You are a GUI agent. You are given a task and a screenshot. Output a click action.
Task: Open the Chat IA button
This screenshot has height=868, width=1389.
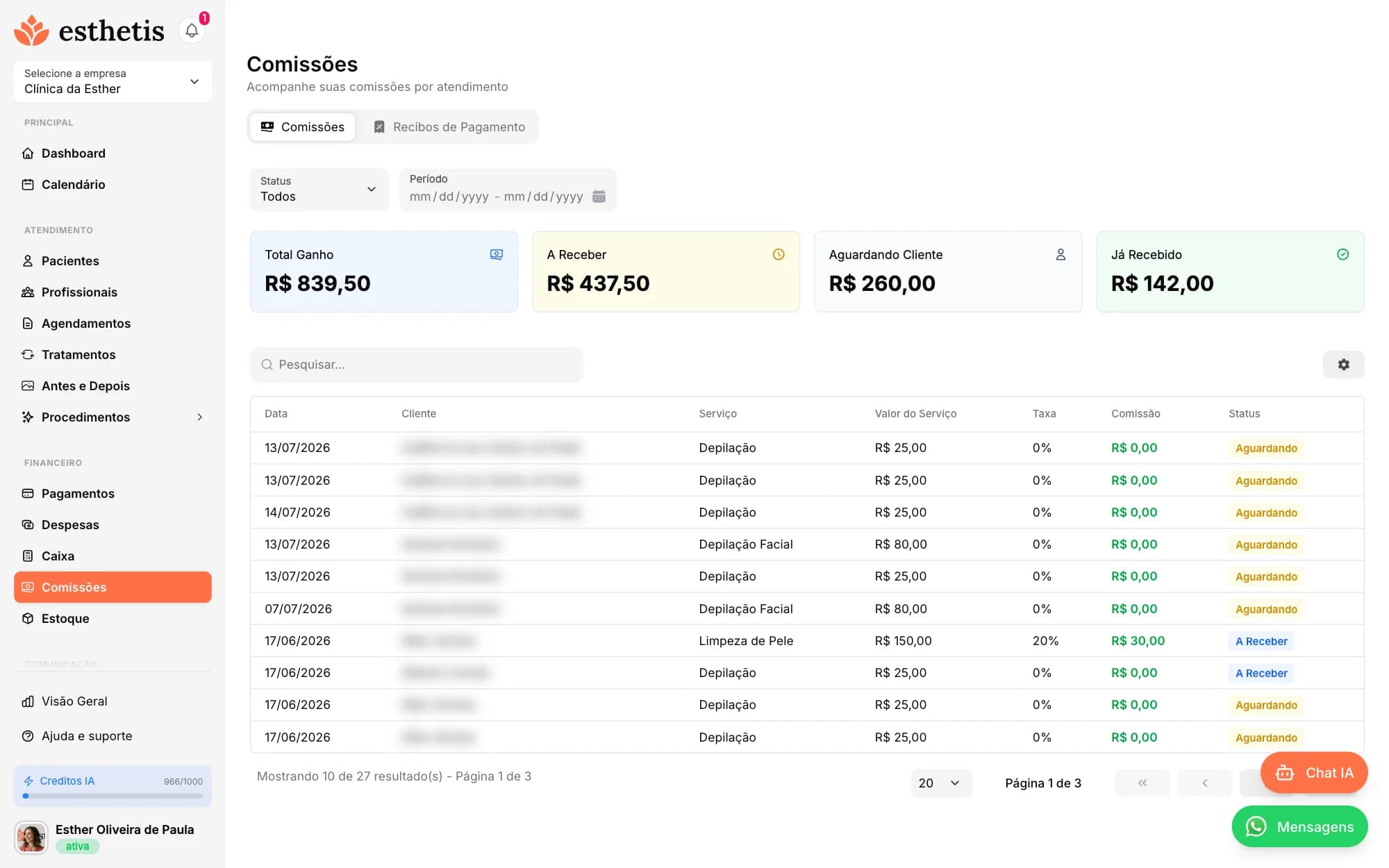[1314, 773]
